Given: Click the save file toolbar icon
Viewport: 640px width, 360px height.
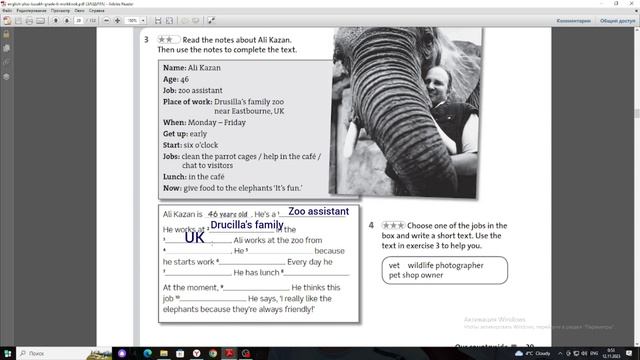Looking at the screenshot, I should point(18,20).
